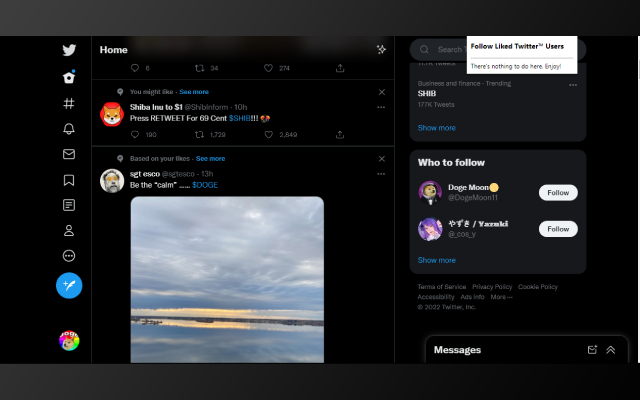This screenshot has width=640, height=400.
Task: Open the Lists icon in sidebar
Action: point(69,205)
